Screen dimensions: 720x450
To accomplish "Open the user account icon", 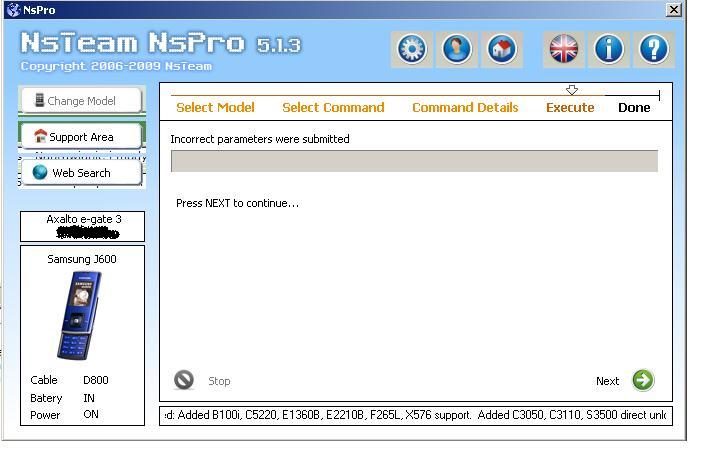I will pyautogui.click(x=456, y=49).
